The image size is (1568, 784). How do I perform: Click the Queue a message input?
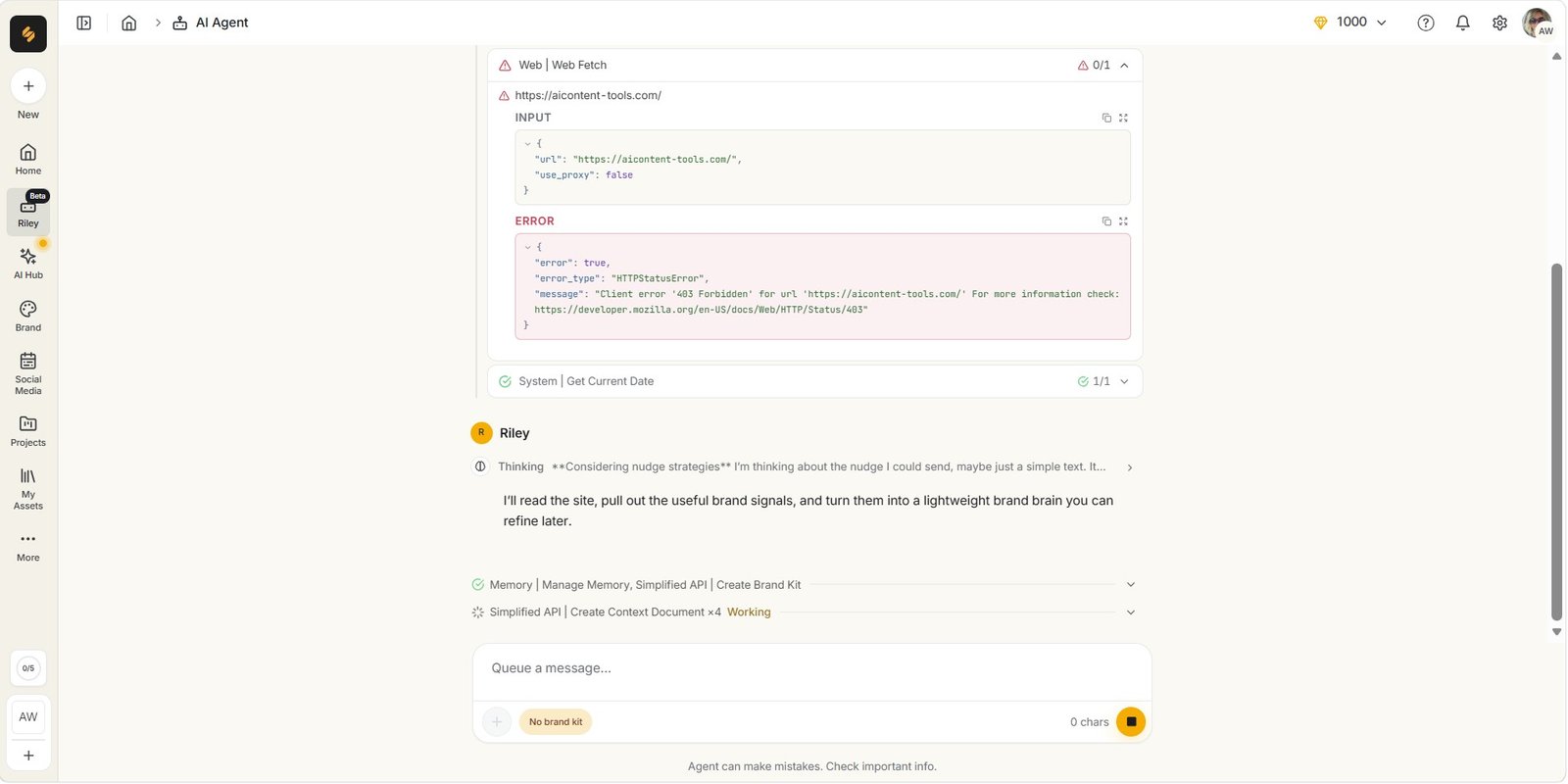[x=811, y=668]
